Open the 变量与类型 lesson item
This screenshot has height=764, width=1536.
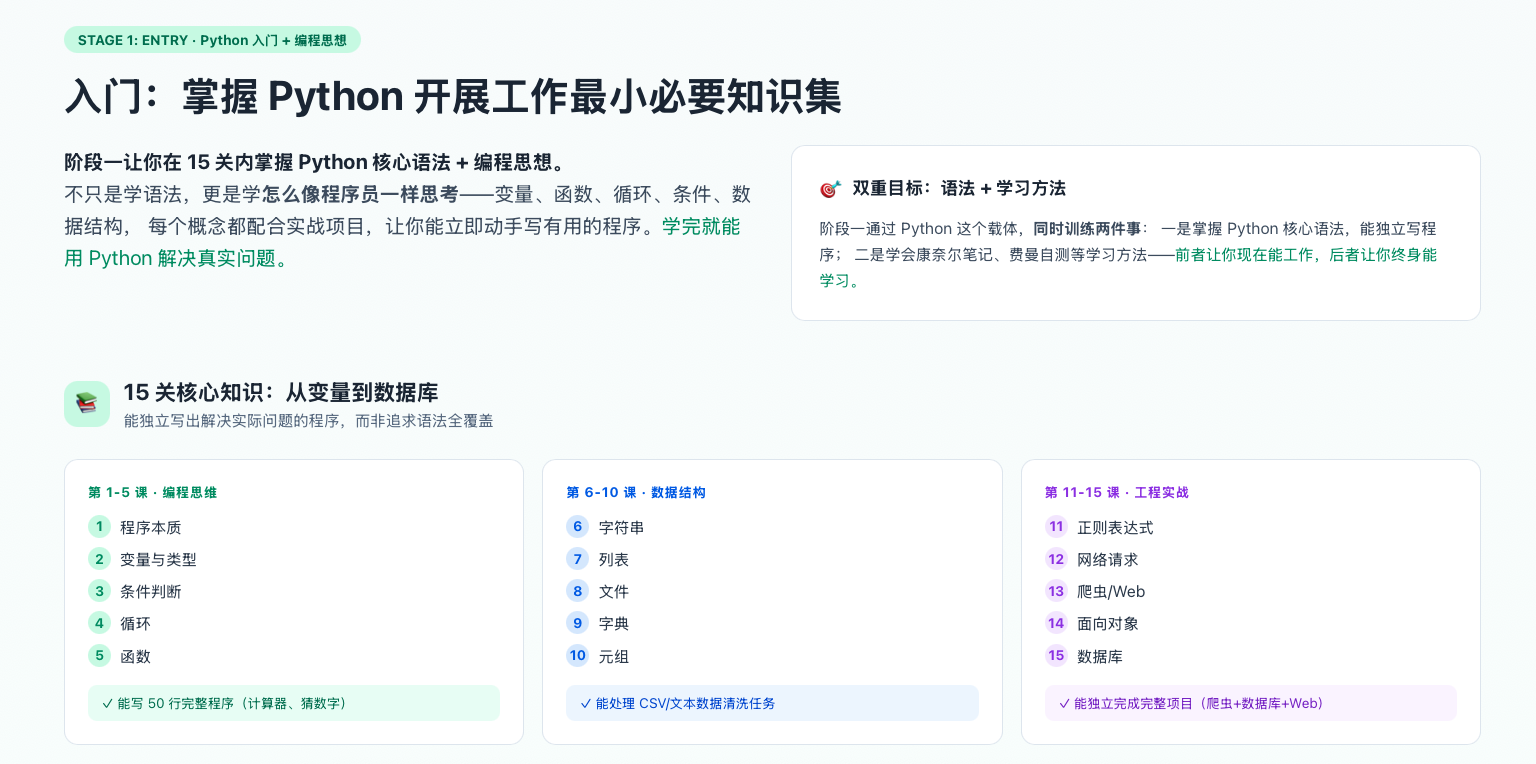[158, 559]
